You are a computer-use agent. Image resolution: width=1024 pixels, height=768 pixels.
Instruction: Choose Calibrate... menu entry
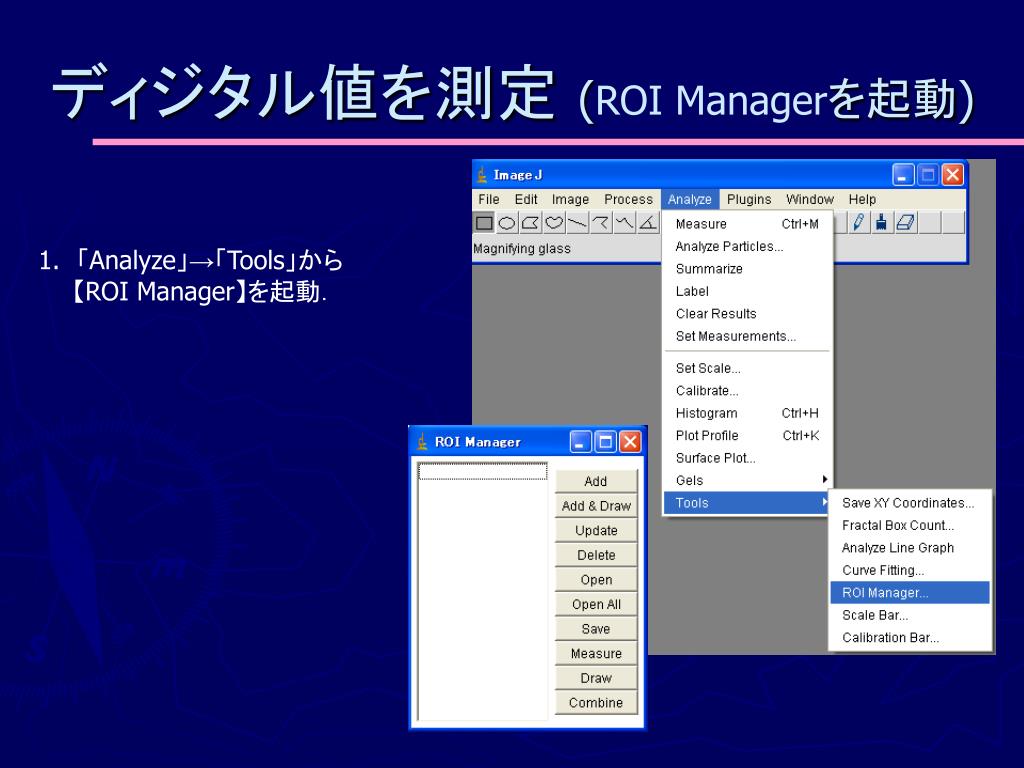pos(748,391)
